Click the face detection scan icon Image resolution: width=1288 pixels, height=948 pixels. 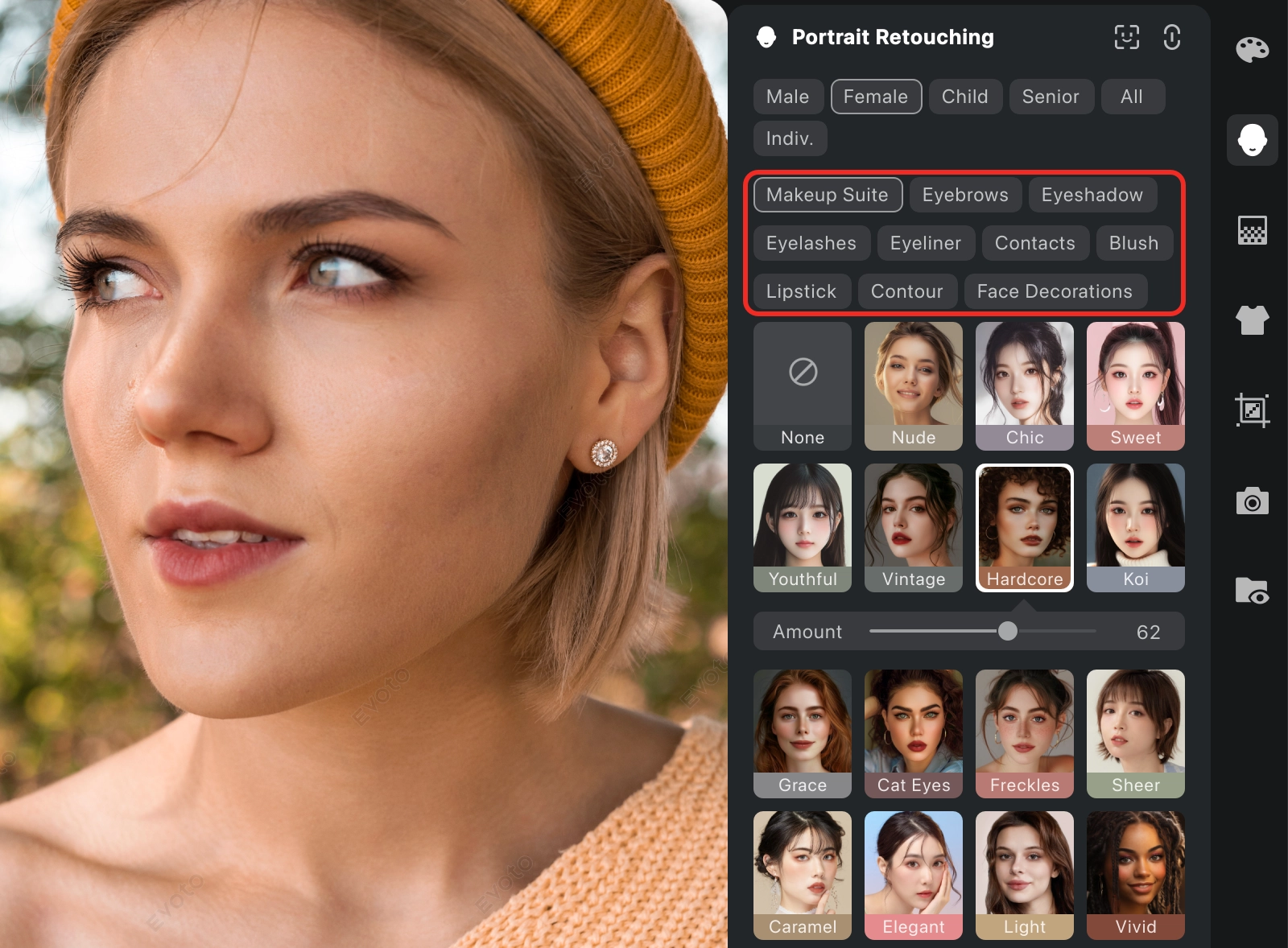(x=1126, y=37)
